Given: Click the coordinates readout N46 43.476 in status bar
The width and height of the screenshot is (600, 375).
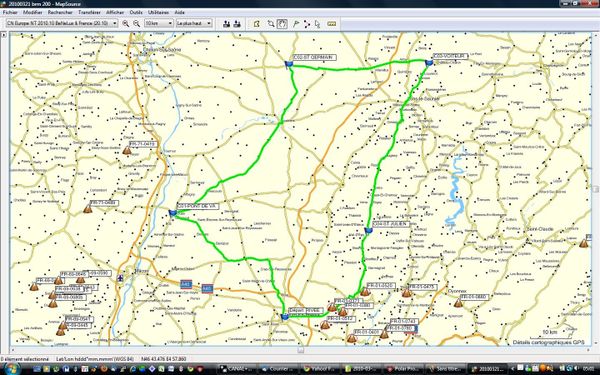Looking at the screenshot, I should click(x=164, y=359).
